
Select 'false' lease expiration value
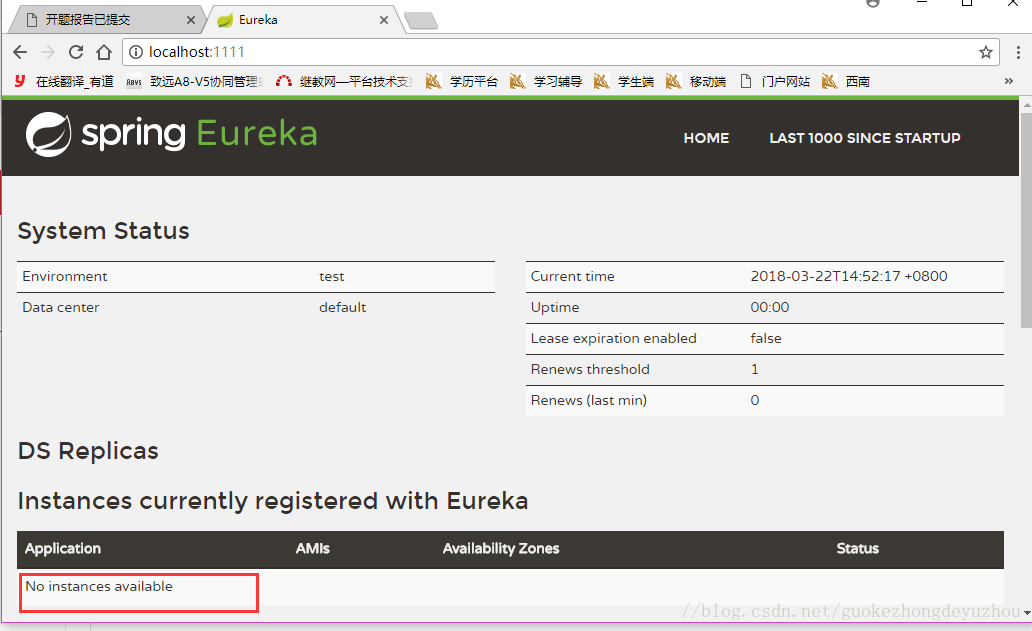click(766, 338)
